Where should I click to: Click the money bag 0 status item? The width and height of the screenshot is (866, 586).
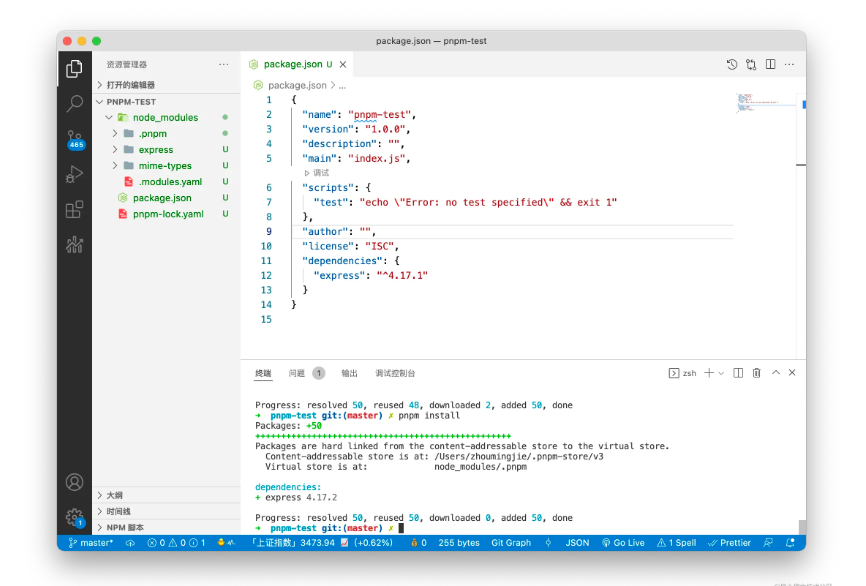click(x=418, y=543)
